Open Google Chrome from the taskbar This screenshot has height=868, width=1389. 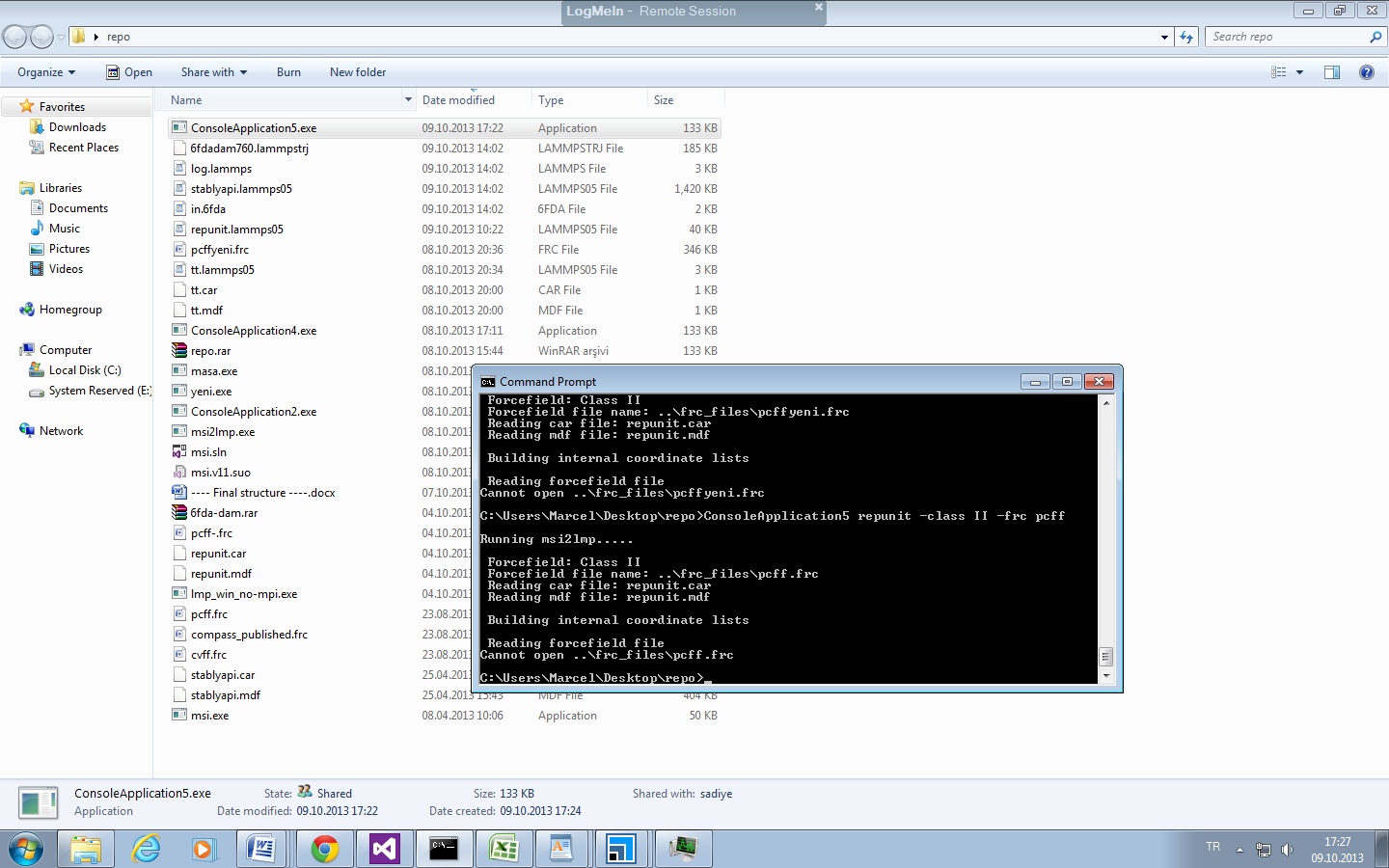point(324,849)
